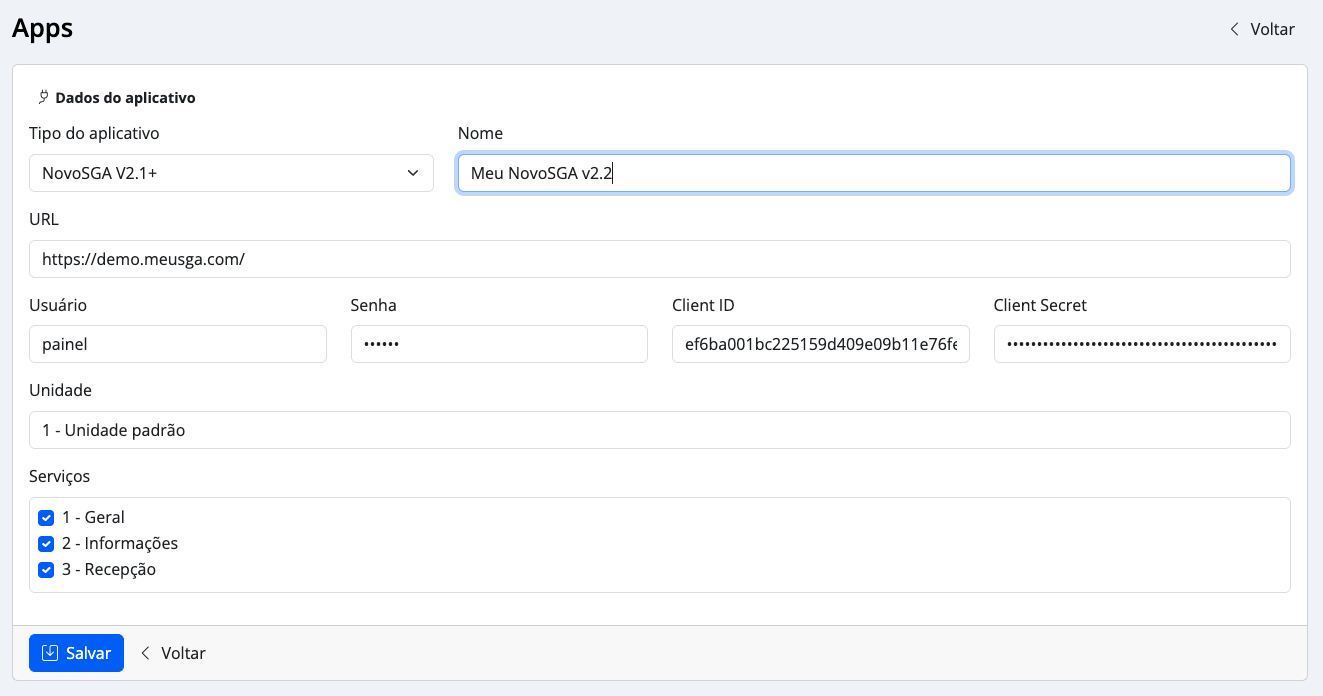Disable the 3 - Recepção service checkbox
1323x696 pixels.
pyautogui.click(x=46, y=570)
